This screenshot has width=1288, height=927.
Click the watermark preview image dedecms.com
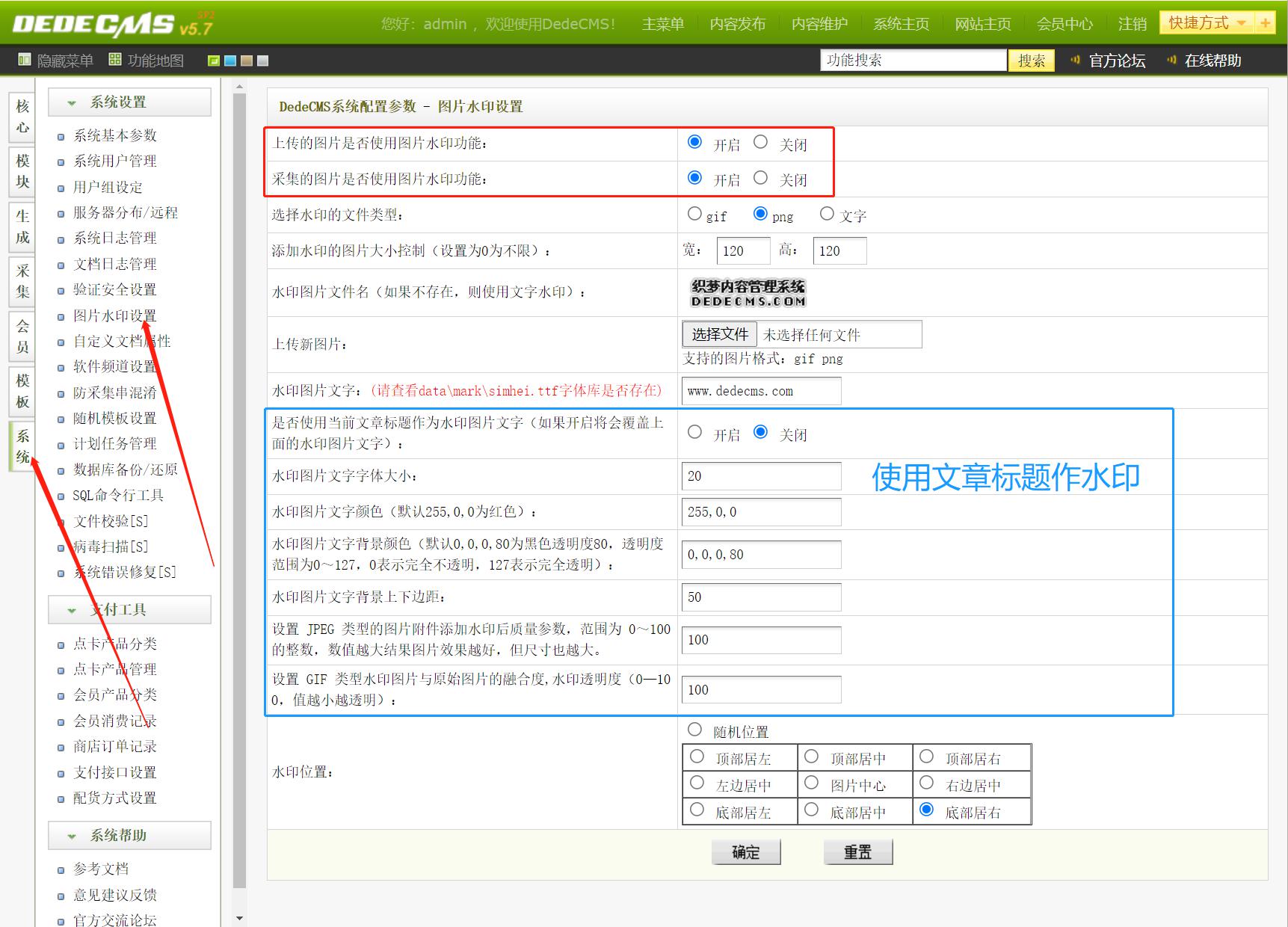748,292
